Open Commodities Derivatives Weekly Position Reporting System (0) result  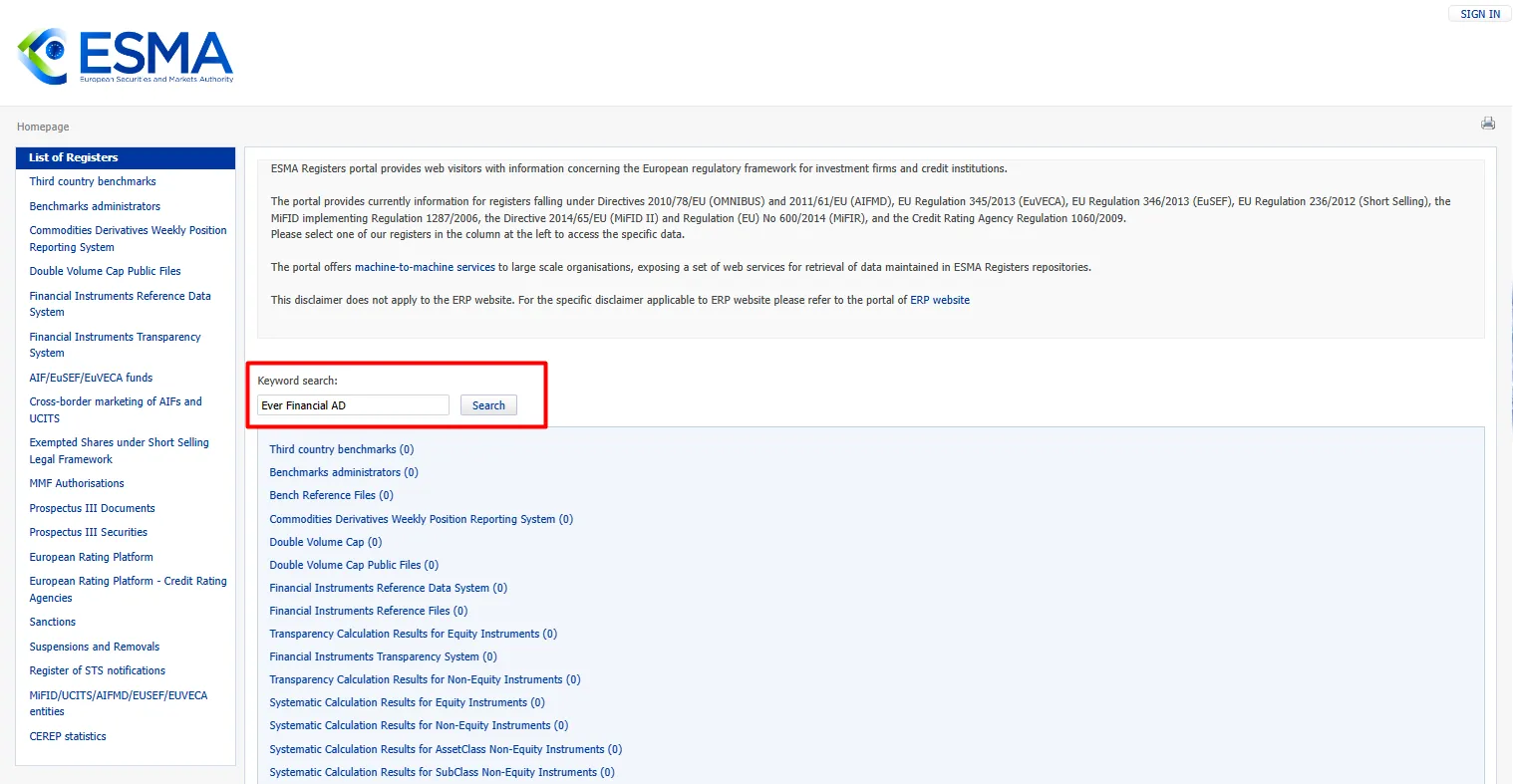422,519
